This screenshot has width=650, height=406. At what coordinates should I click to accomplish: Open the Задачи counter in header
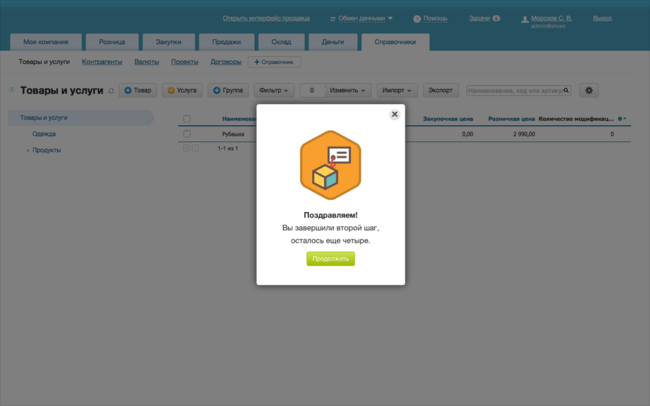[496, 18]
